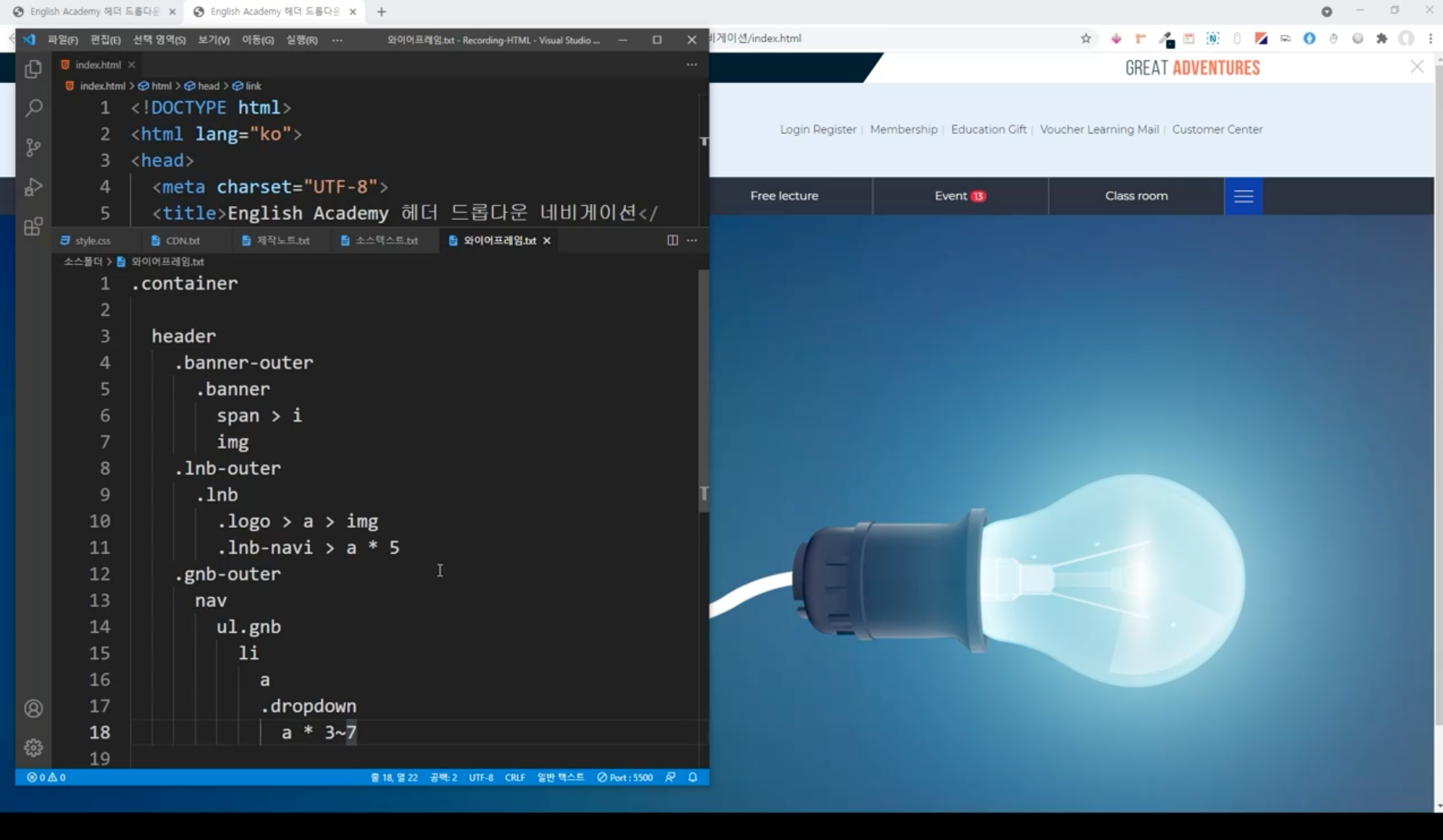Toggle the hamburger menu in website navigation
Image resolution: width=1443 pixels, height=840 pixels.
pos(1243,196)
